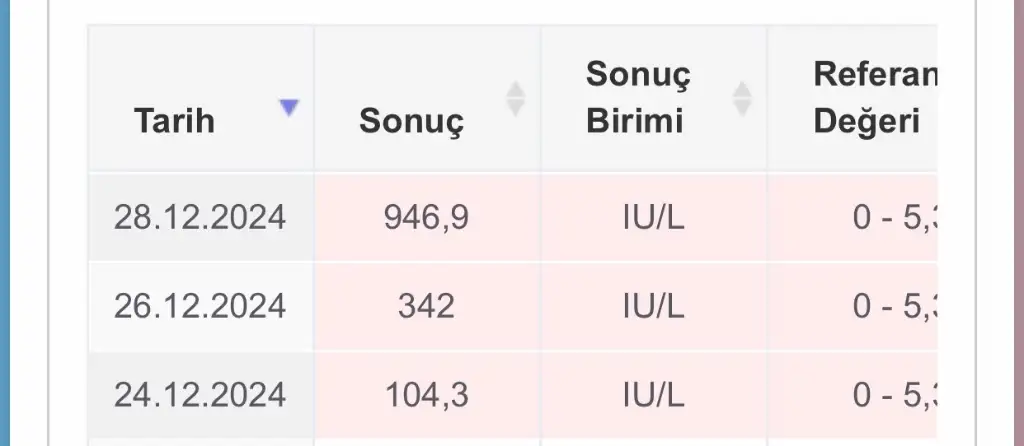The width and height of the screenshot is (1024, 446).
Task: Select the 26.12.2024 date cell
Action: (x=200, y=305)
